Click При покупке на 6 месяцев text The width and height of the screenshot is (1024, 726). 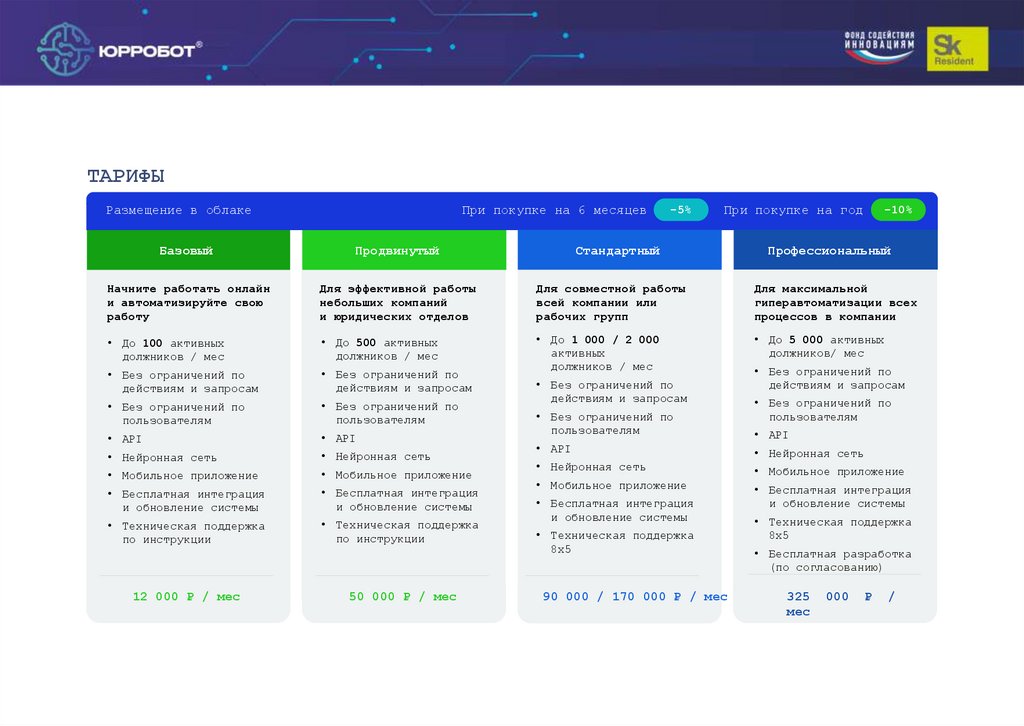[554, 210]
